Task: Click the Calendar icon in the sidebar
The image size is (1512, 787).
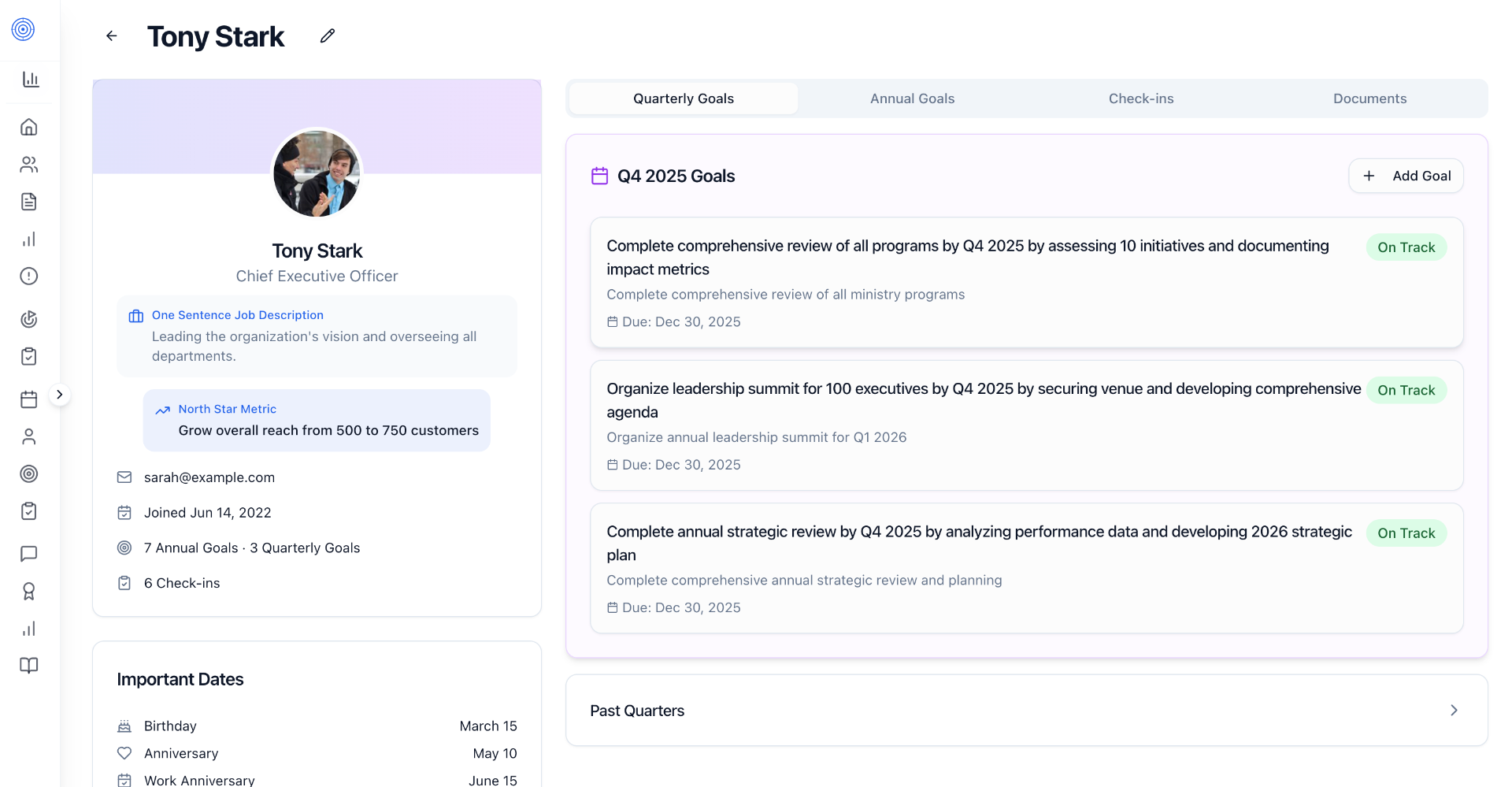Action: (29, 399)
